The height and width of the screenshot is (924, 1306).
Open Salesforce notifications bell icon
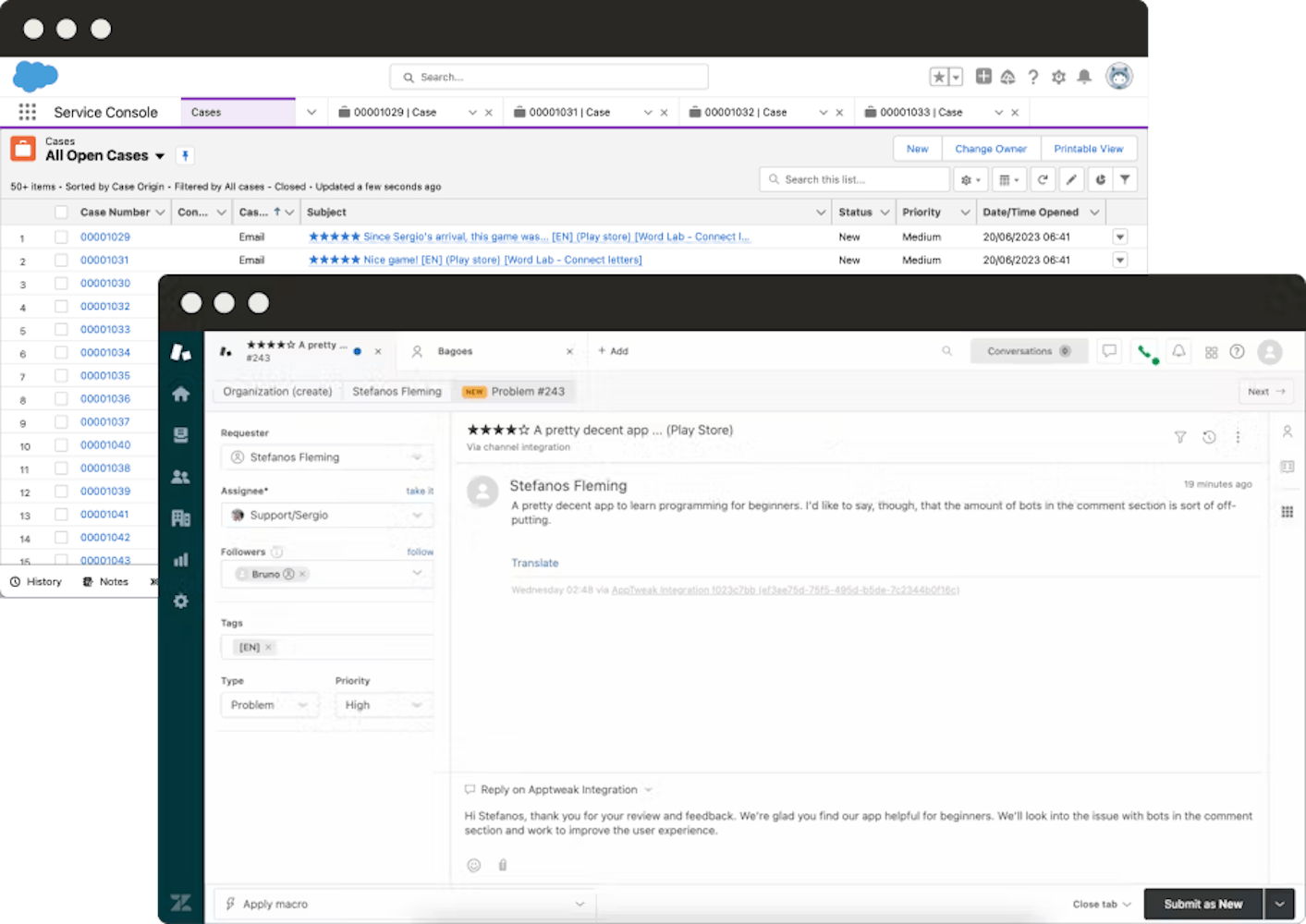1085,77
